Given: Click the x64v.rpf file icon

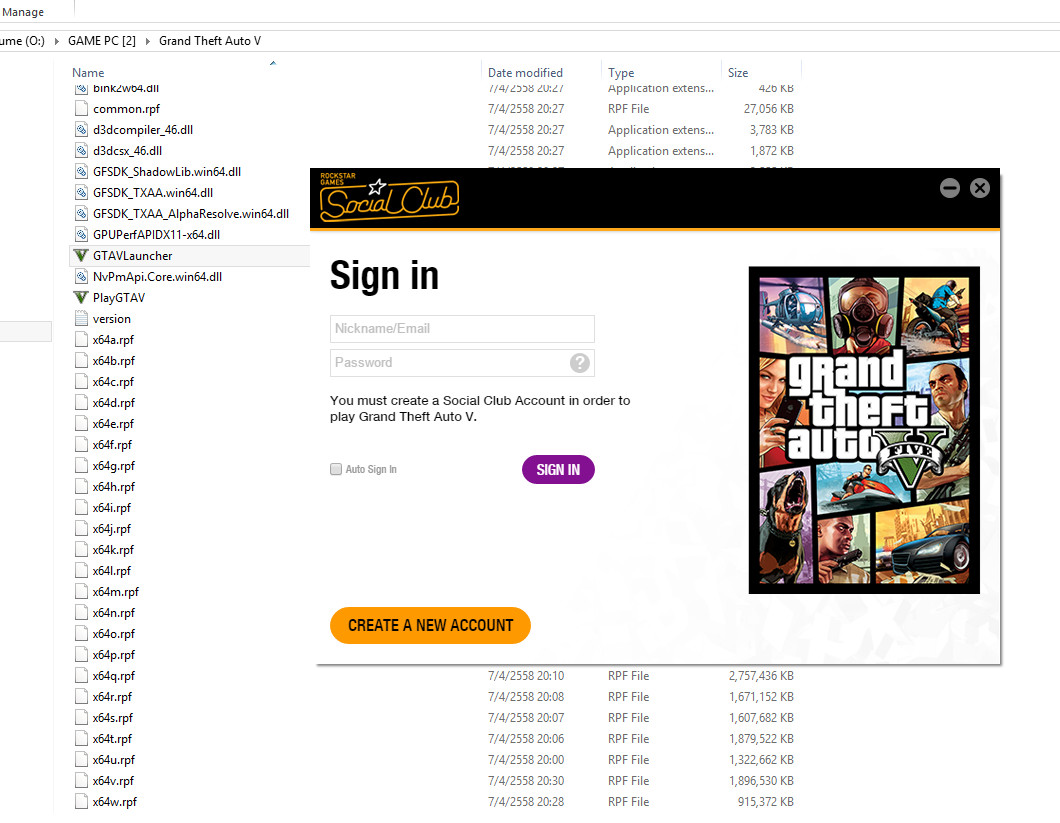Looking at the screenshot, I should click(x=81, y=780).
